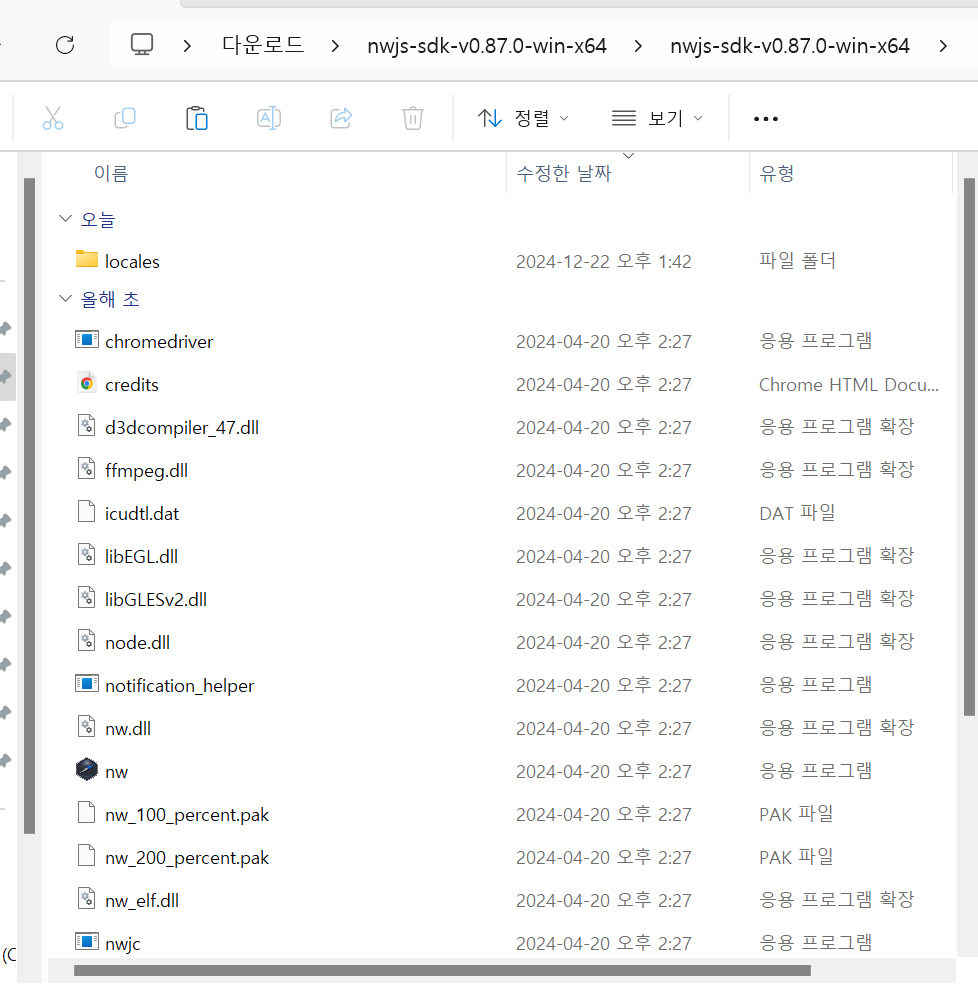
Task: Select the icudtl.dat file icon
Action: coord(87,512)
